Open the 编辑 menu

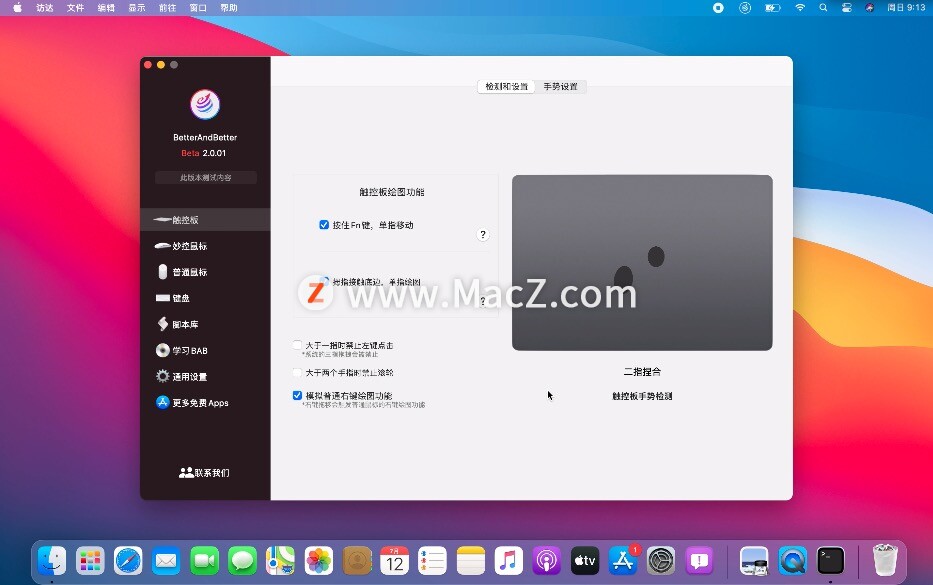click(x=106, y=8)
